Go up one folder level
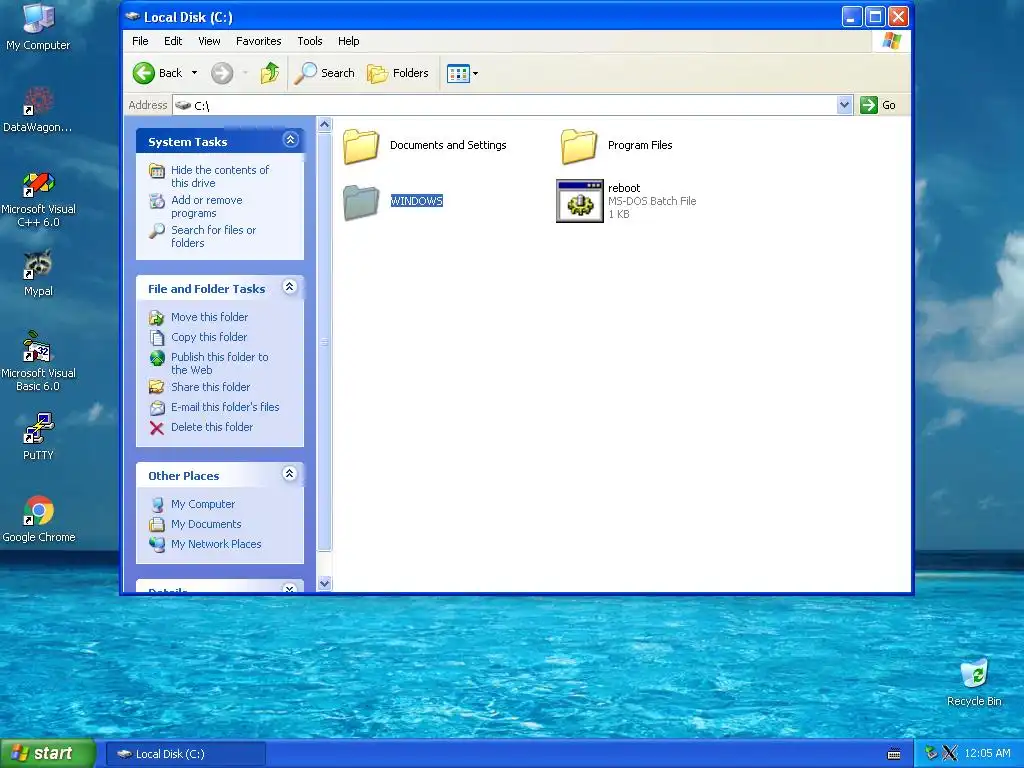The width and height of the screenshot is (1024, 768). pos(270,73)
